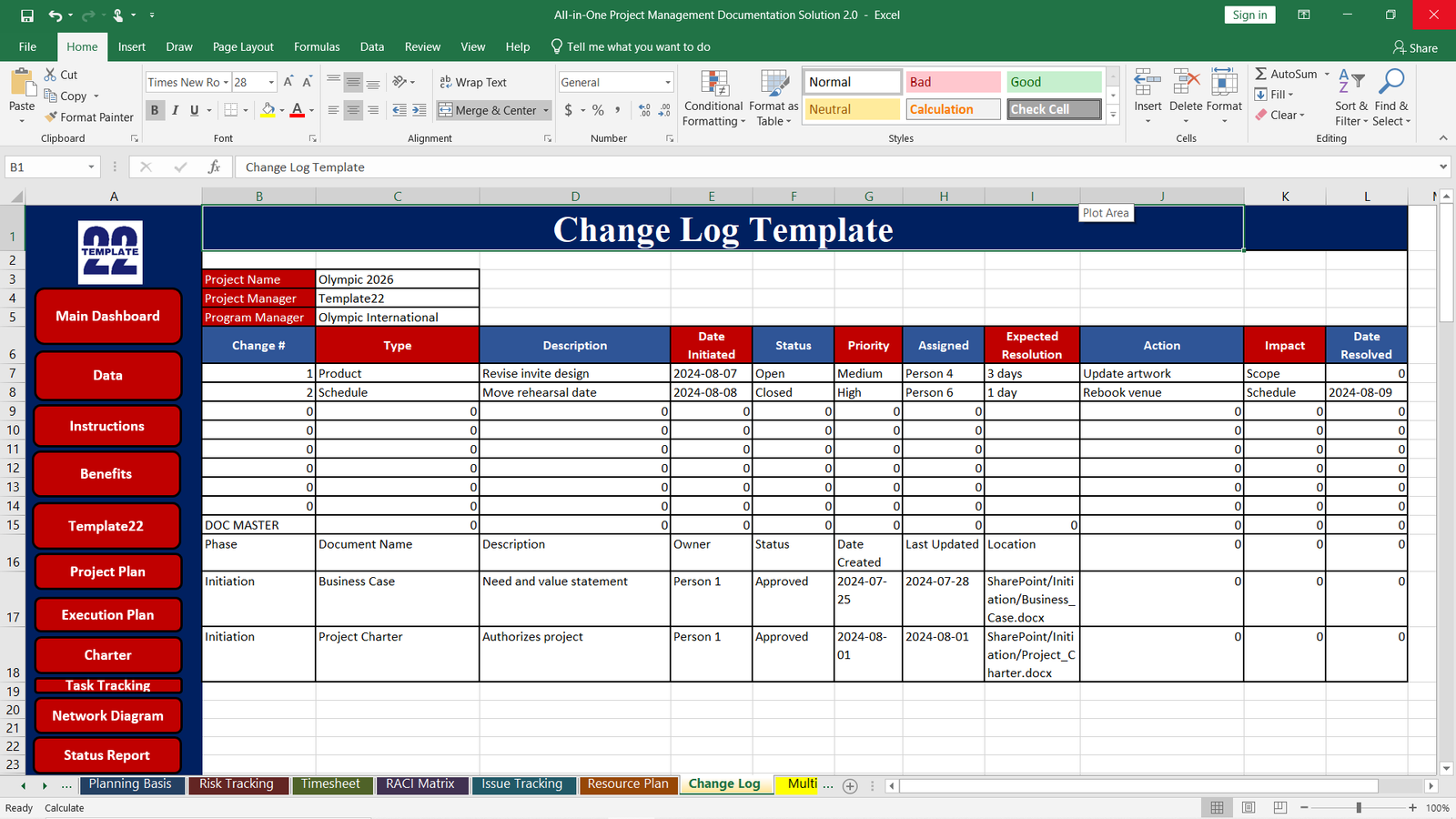Toggle Middle Align vertical alignment
The height and width of the screenshot is (819, 1456).
(353, 82)
